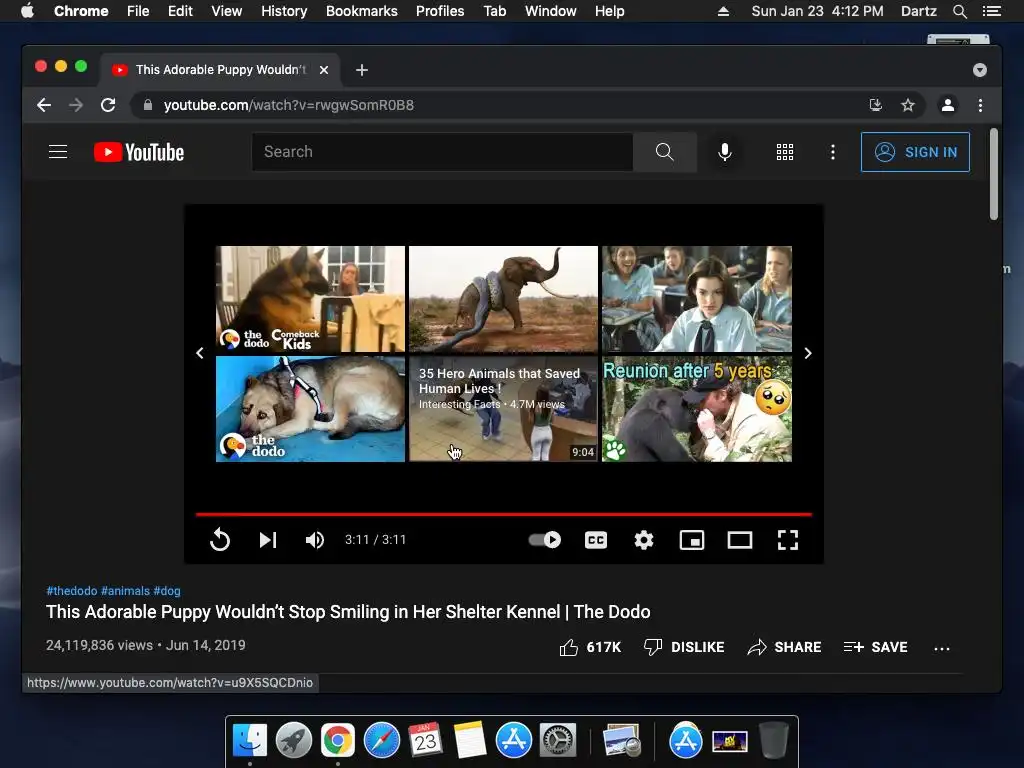Open Launchpad from the Dock
The height and width of the screenshot is (768, 1024).
coord(294,741)
